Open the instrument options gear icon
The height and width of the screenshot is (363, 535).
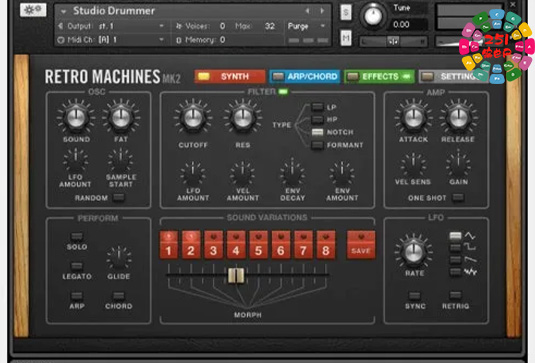(33, 10)
